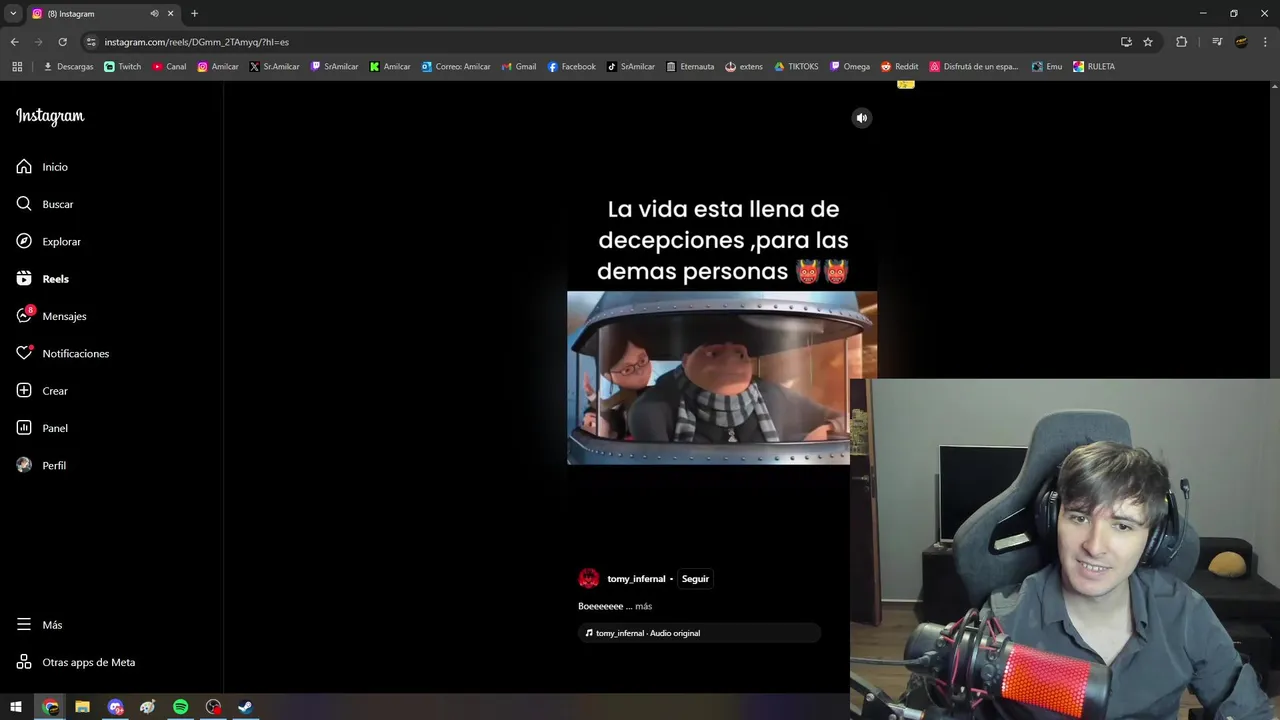1280x720 pixels.
Task: Mute the reel audio speaker button
Action: tap(862, 118)
